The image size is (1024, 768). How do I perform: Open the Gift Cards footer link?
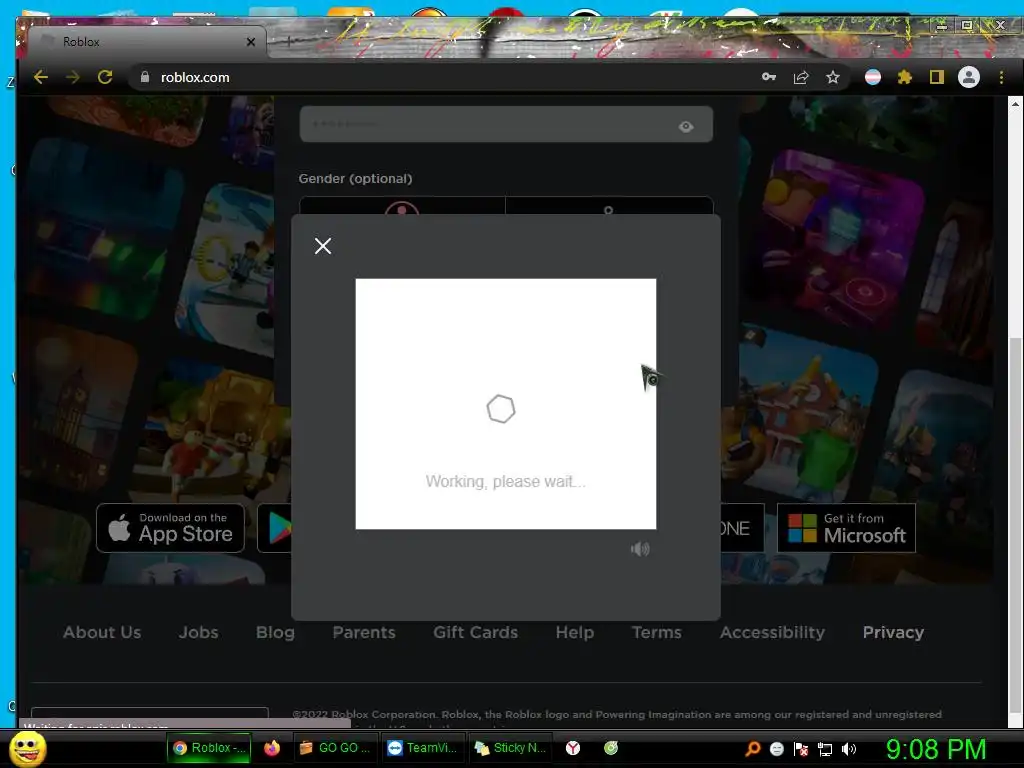pos(475,632)
